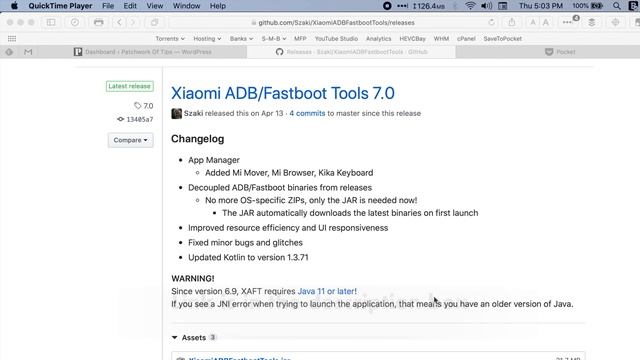Click the 'Updated Kotlin to version 1.3.71' text
Screen dimensions: 640x360
pyautogui.click(x=248, y=258)
